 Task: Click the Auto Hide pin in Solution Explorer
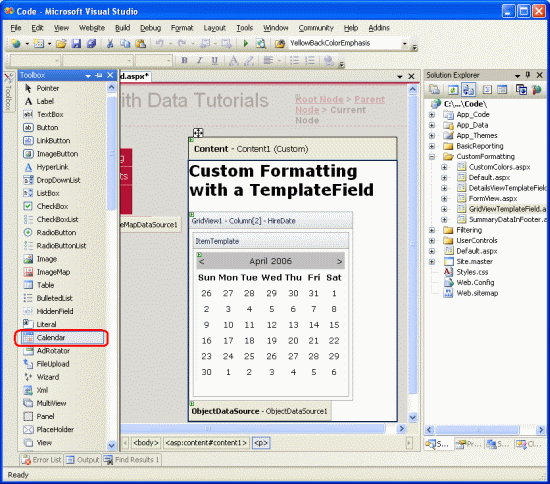[528, 75]
